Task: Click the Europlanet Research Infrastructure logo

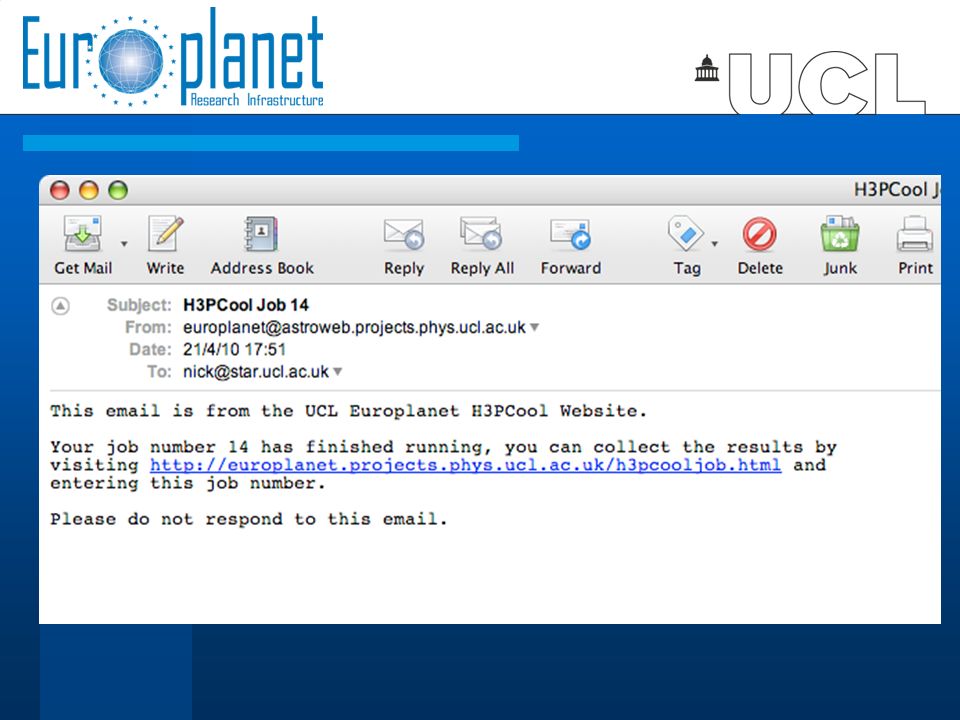Action: [173, 58]
